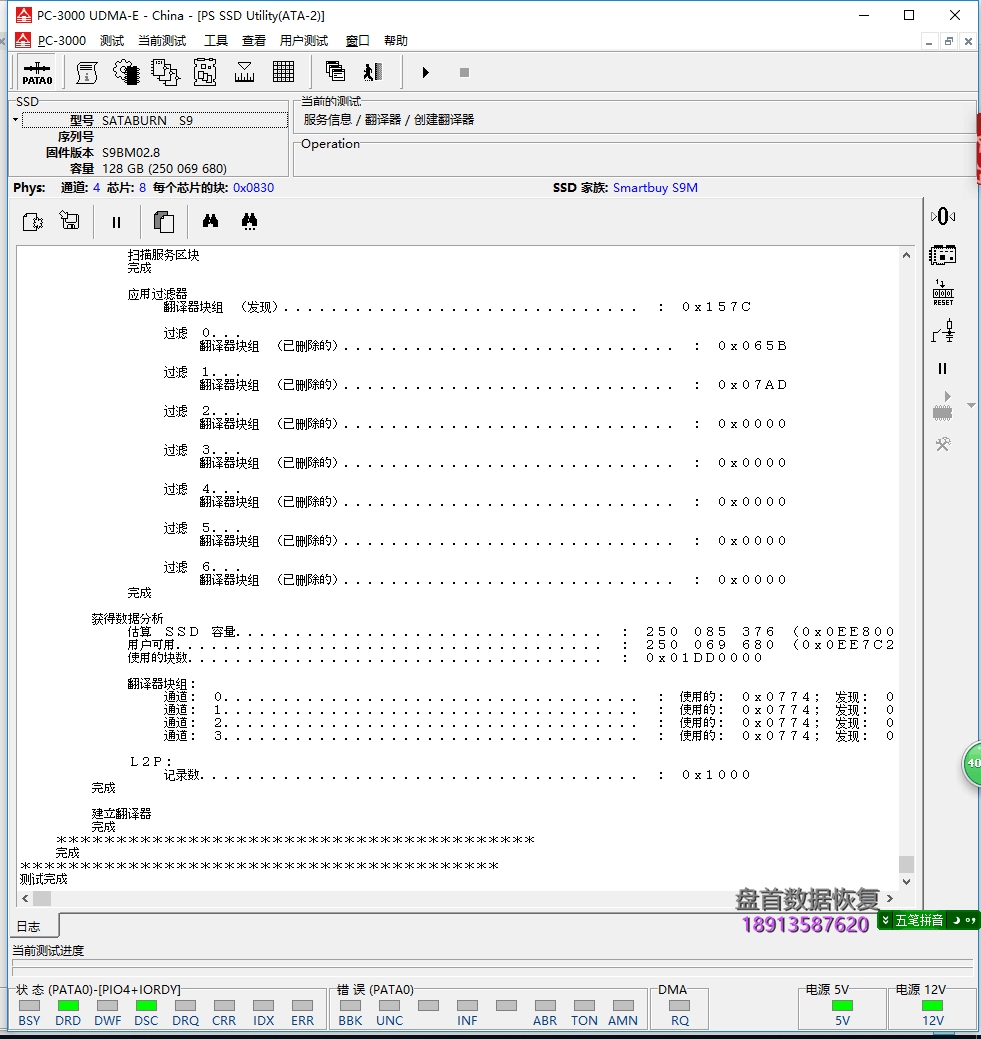This screenshot has height=1039, width=981.
Task: Pause log output with the pause icon
Action: tap(117, 223)
